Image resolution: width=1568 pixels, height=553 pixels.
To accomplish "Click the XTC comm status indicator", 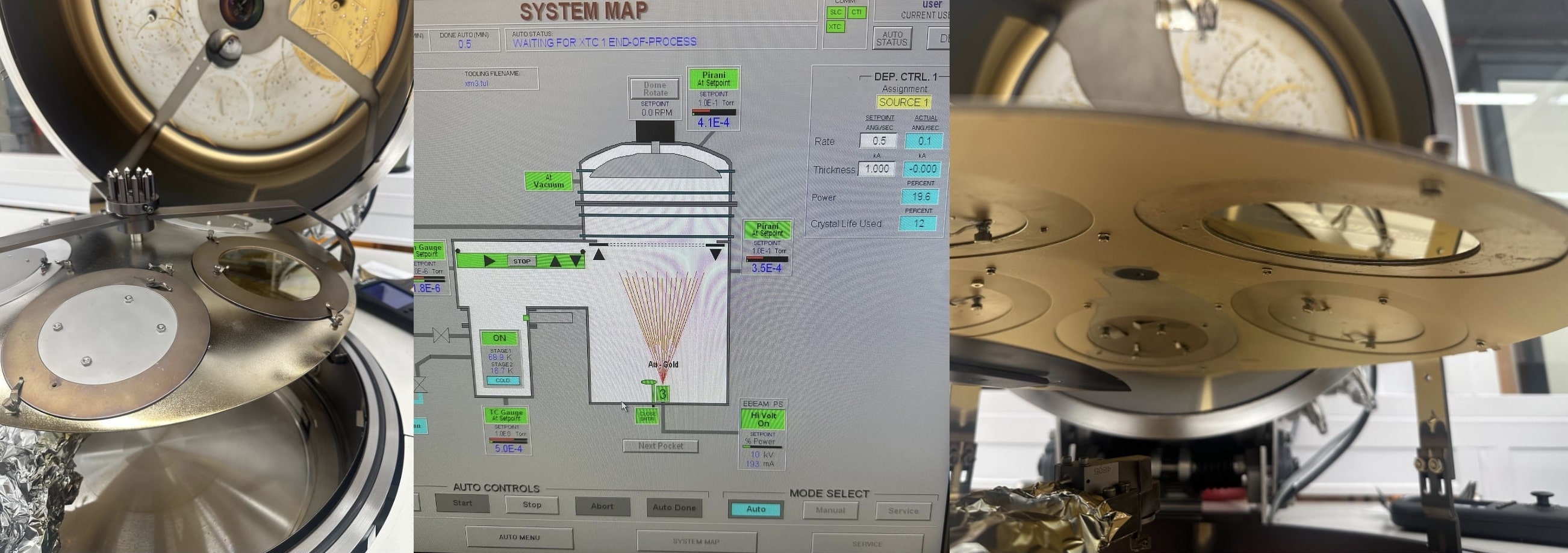I will point(835,26).
